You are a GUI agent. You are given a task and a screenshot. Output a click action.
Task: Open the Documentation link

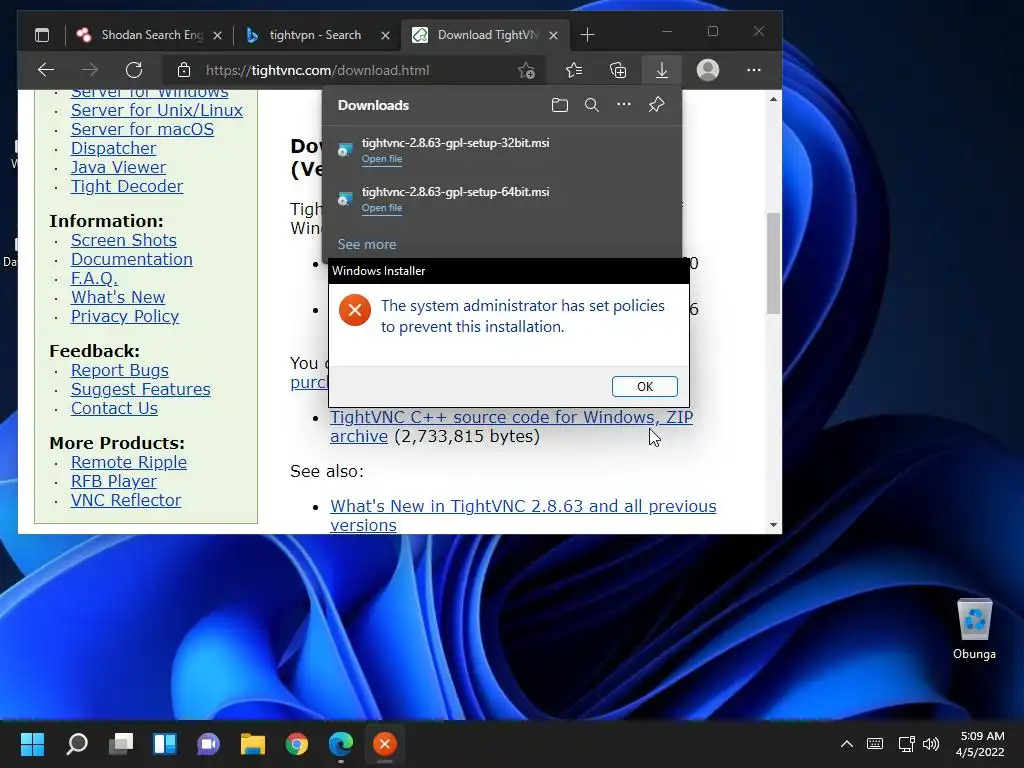tap(131, 259)
